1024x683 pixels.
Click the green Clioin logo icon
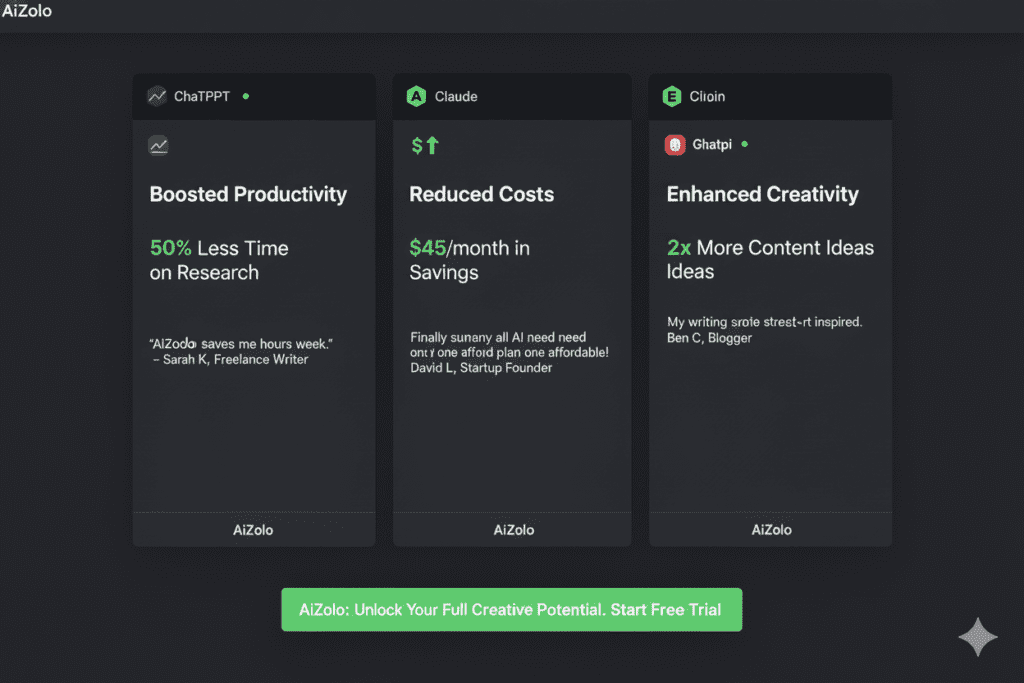click(x=672, y=97)
